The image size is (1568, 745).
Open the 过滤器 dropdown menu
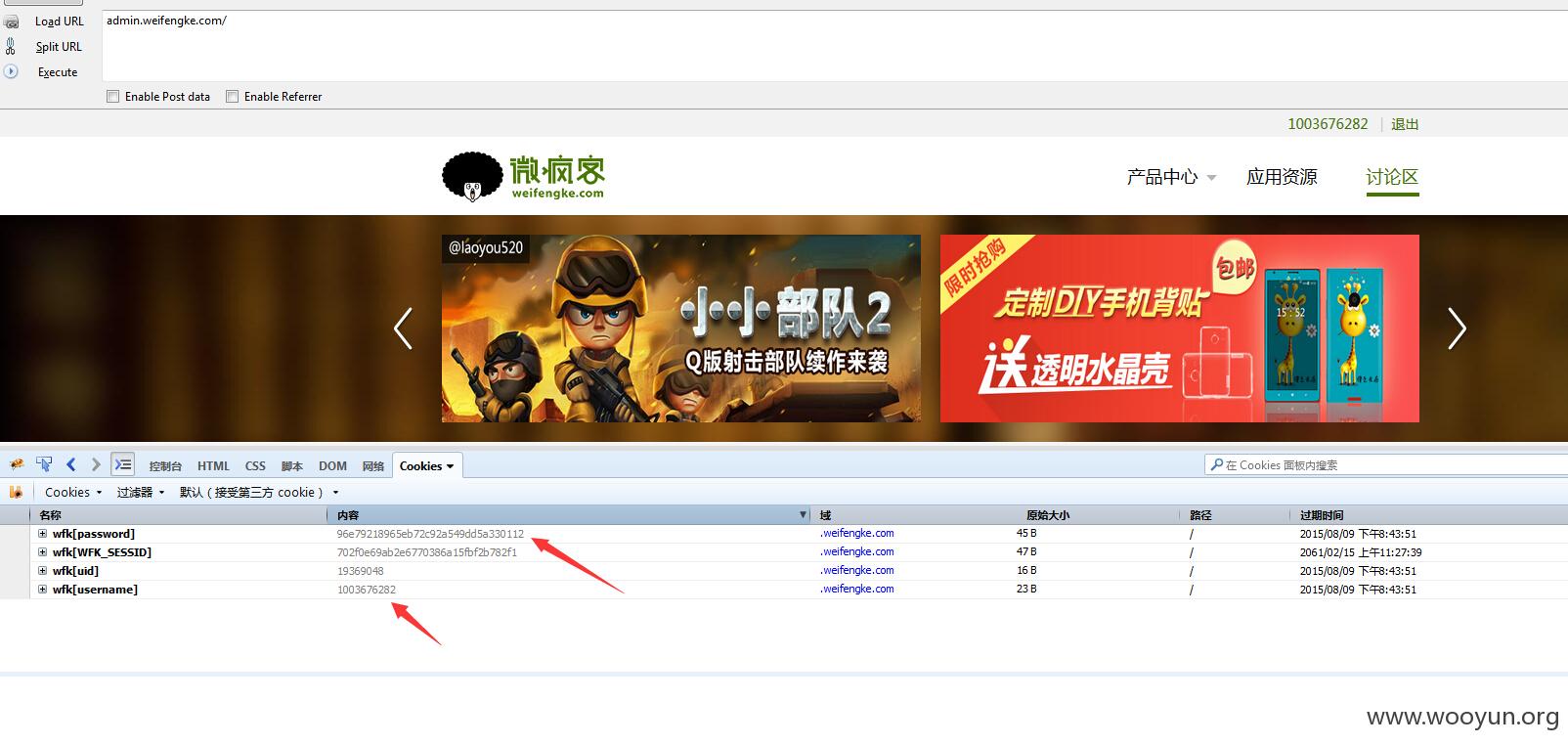pyautogui.click(x=141, y=493)
